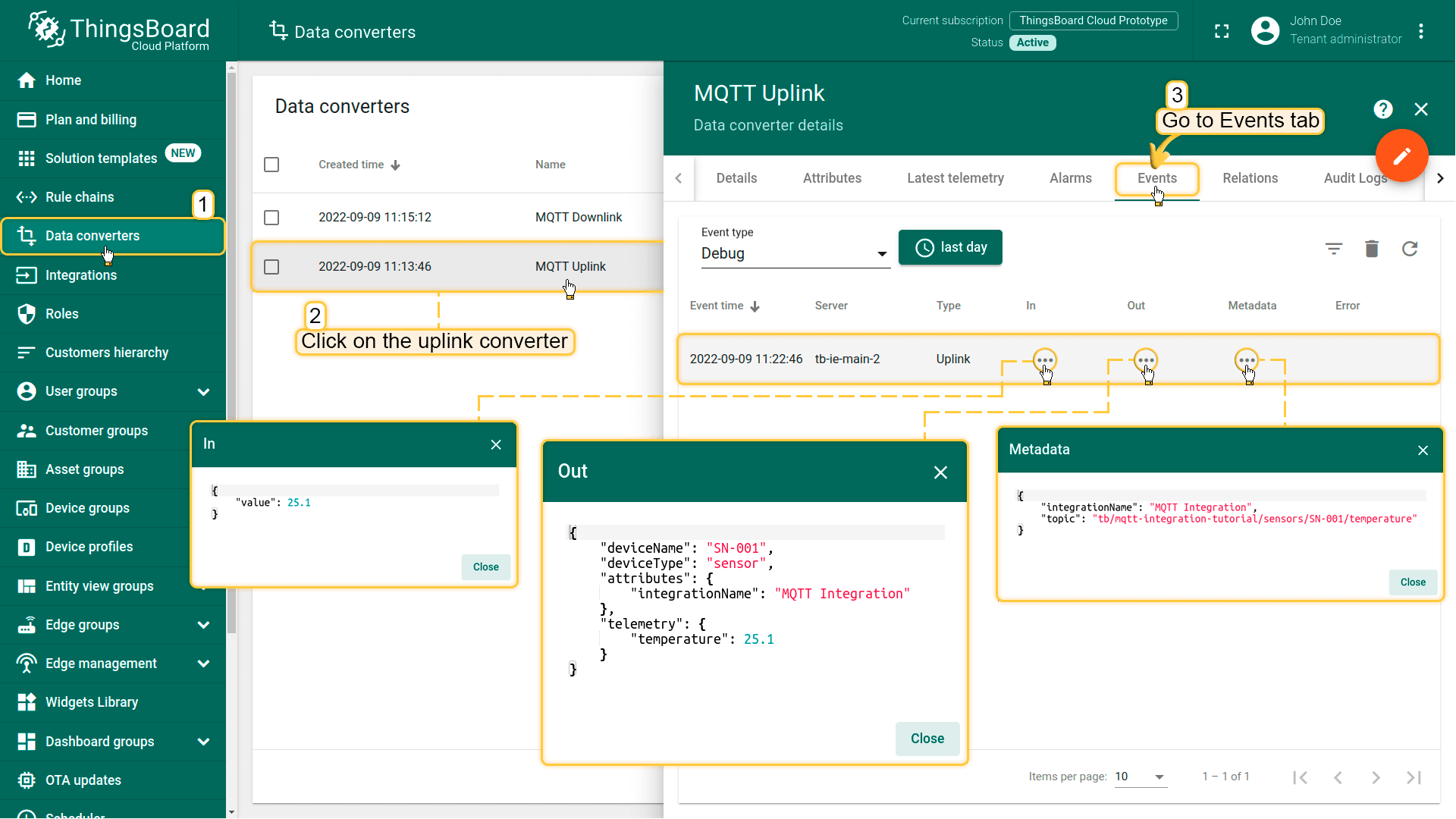The image size is (1456, 819).
Task: Select all data converters checkbox
Action: (x=271, y=165)
